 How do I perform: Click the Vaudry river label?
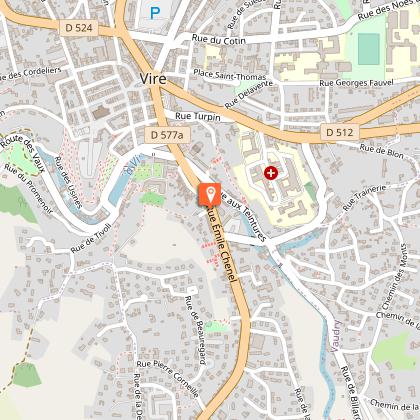point(336,336)
